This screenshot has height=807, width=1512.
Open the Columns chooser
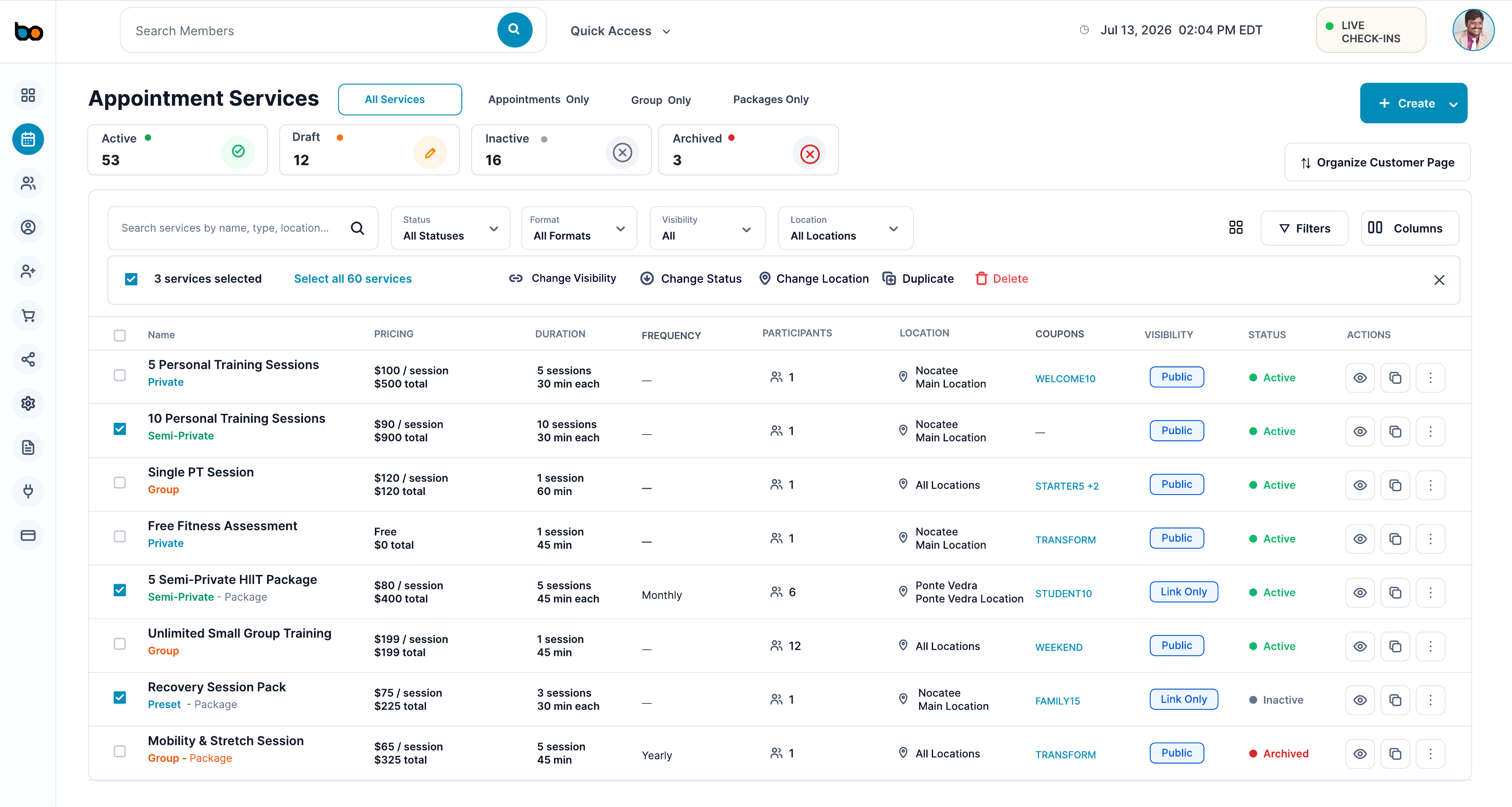coord(1410,228)
